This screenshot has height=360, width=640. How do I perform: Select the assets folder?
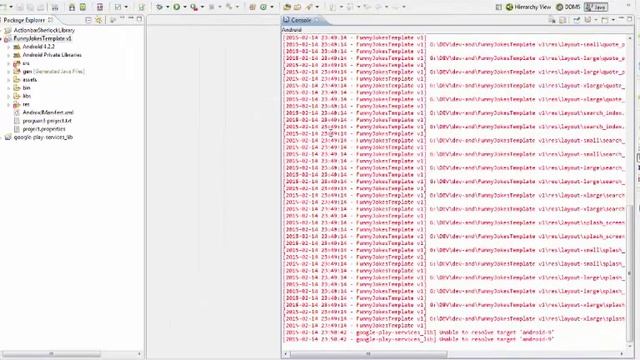pyautogui.click(x=29, y=80)
